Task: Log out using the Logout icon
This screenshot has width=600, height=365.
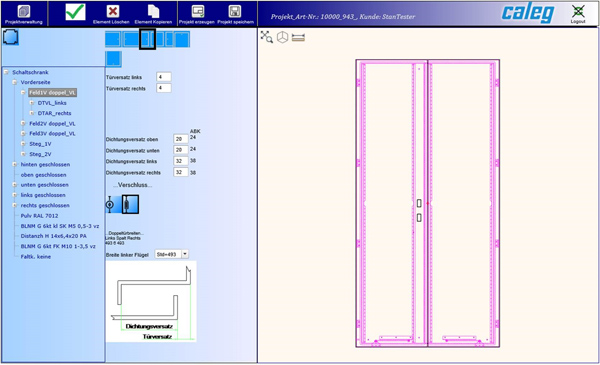Action: tap(578, 11)
